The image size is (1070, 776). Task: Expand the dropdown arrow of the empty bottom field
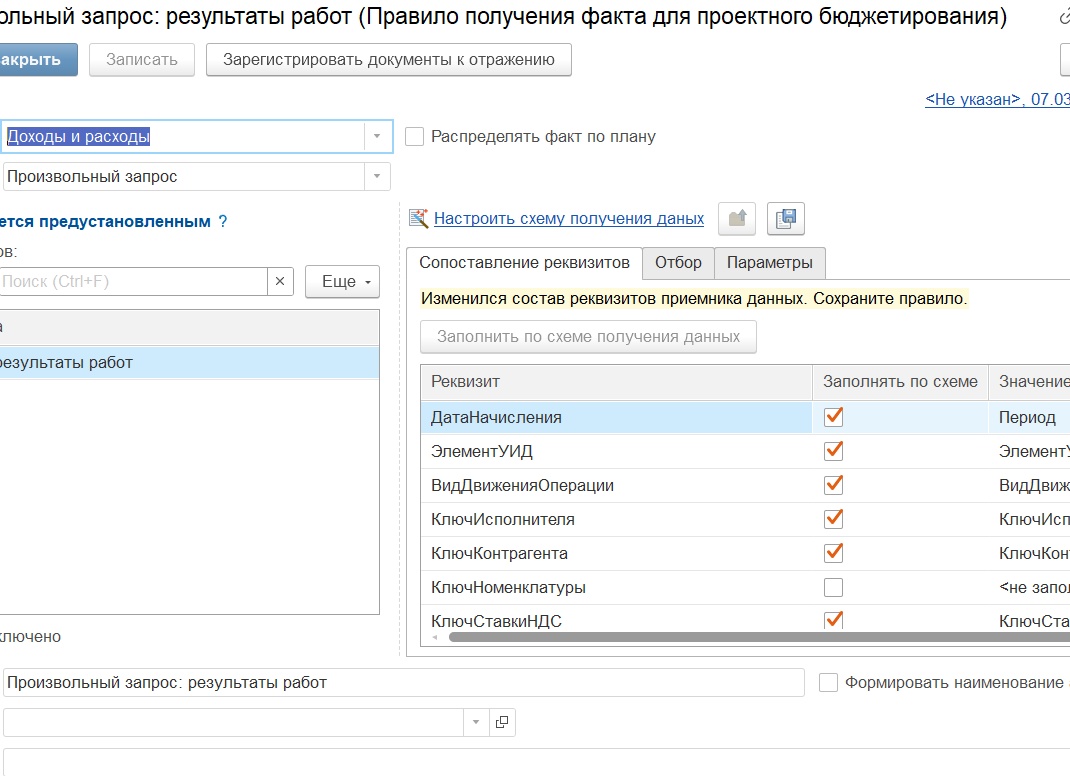tap(476, 722)
